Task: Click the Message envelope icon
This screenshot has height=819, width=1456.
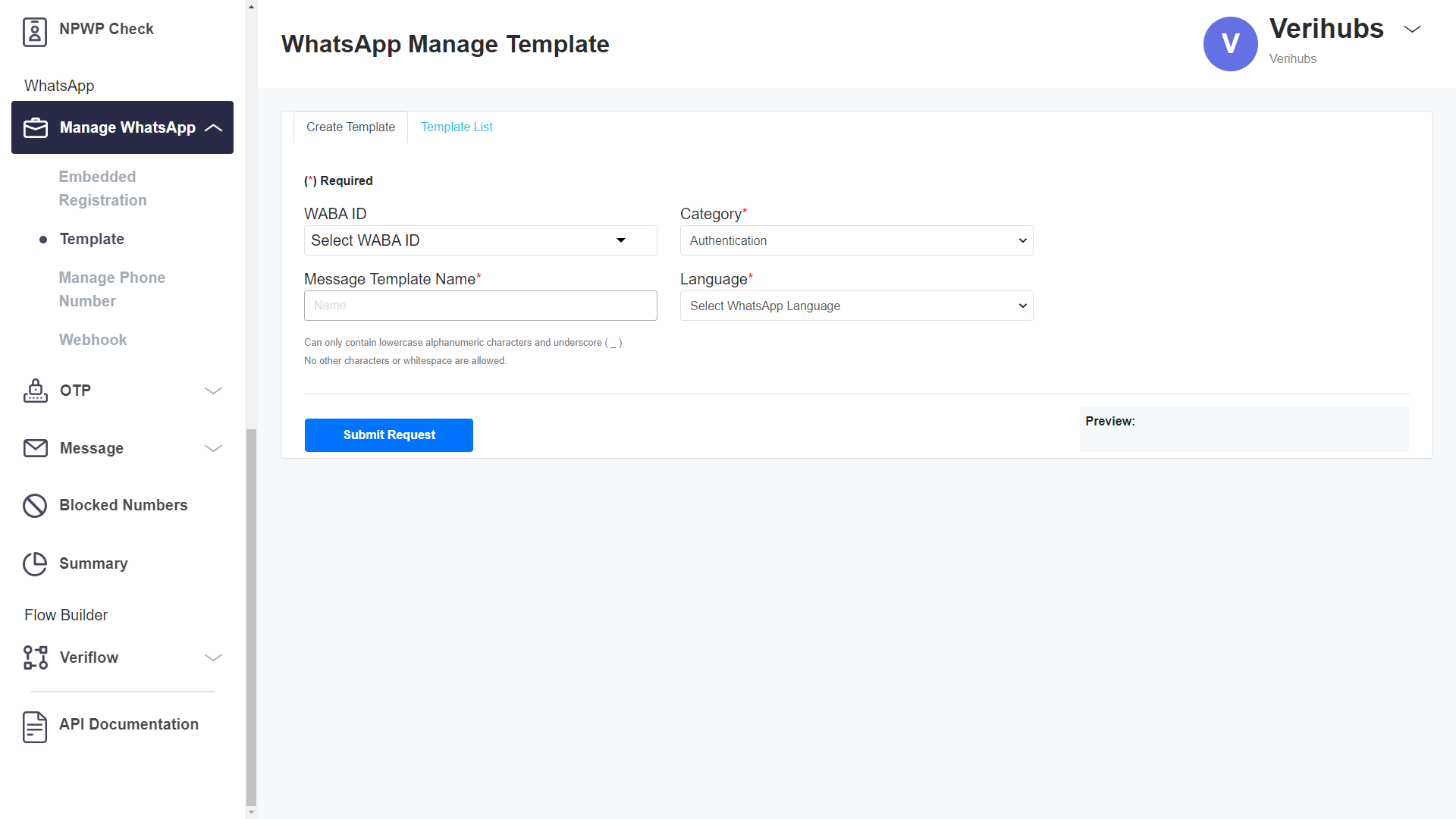Action: pyautogui.click(x=36, y=448)
